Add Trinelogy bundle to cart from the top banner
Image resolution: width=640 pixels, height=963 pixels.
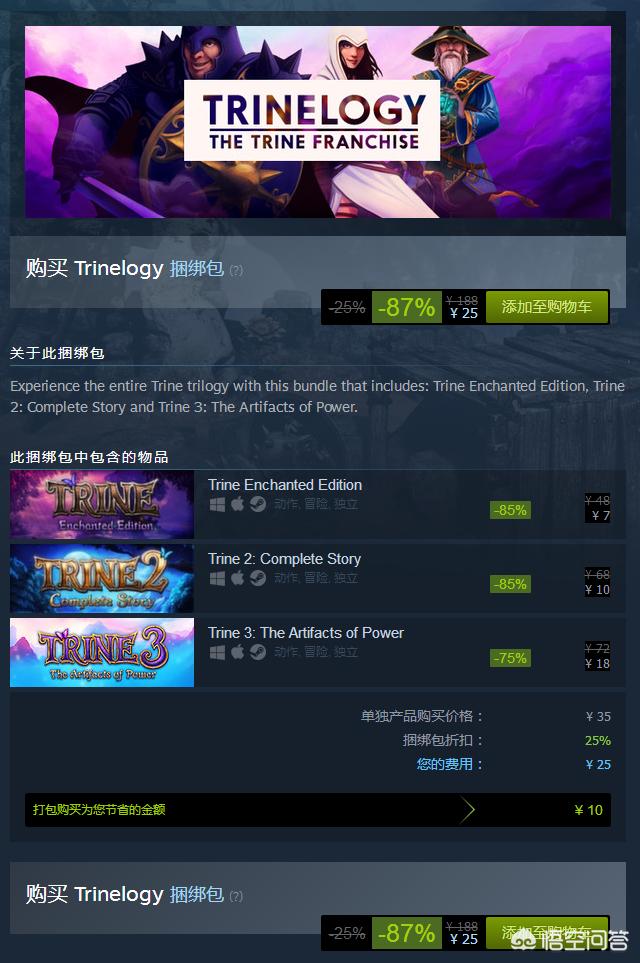click(547, 306)
